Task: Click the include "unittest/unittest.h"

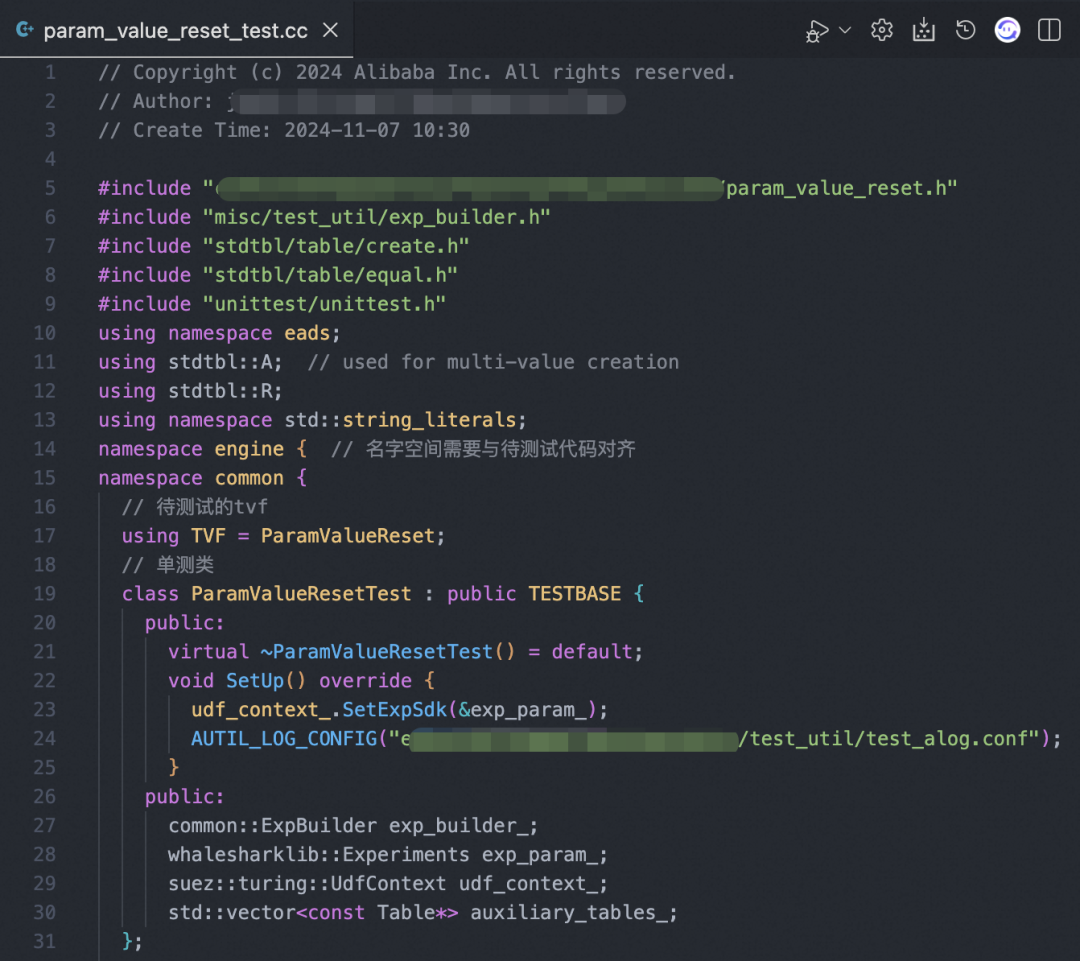Action: coord(324,304)
